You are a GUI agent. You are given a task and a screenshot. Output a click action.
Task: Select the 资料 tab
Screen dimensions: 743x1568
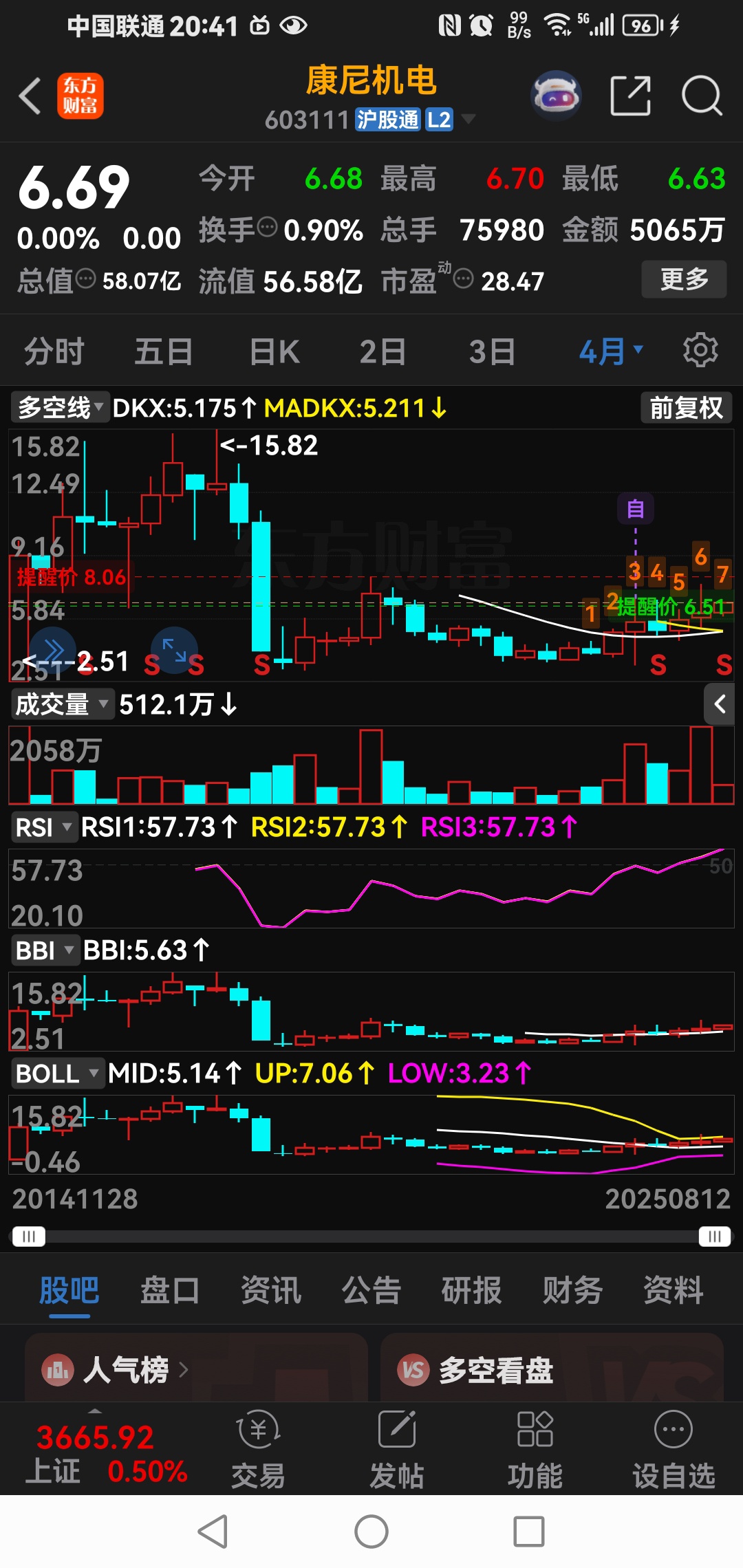click(x=673, y=1290)
